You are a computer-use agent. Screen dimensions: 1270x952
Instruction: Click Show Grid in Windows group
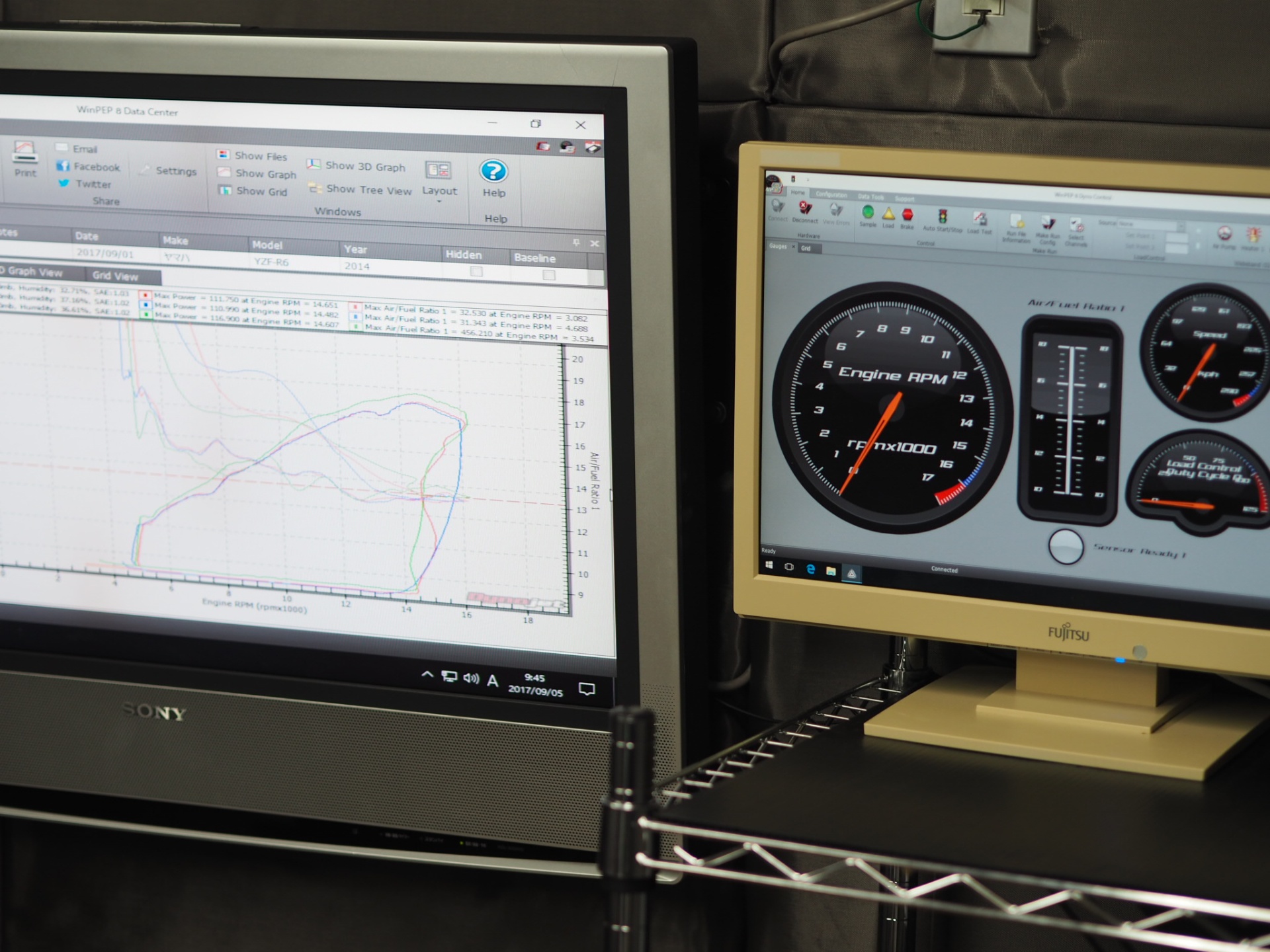point(253,191)
